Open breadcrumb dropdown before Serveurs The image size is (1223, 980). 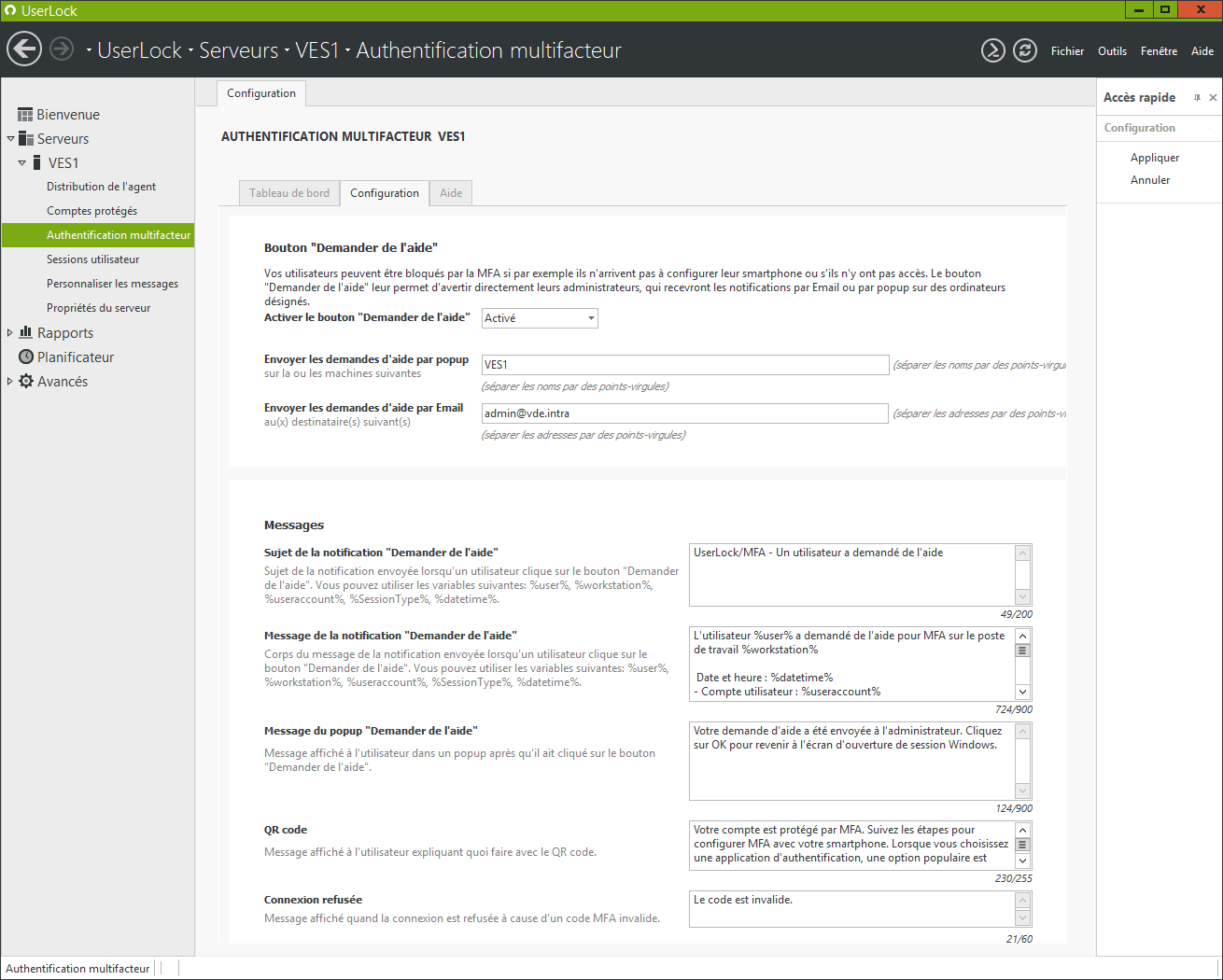click(190, 50)
